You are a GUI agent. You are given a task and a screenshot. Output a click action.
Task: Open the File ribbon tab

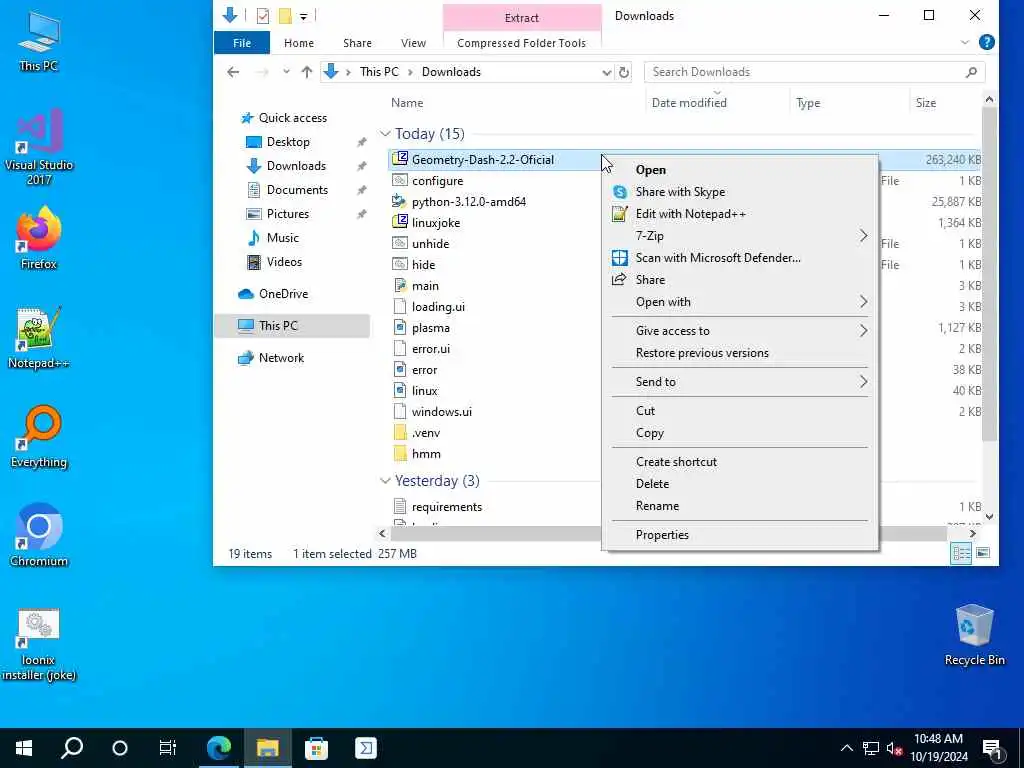click(242, 43)
